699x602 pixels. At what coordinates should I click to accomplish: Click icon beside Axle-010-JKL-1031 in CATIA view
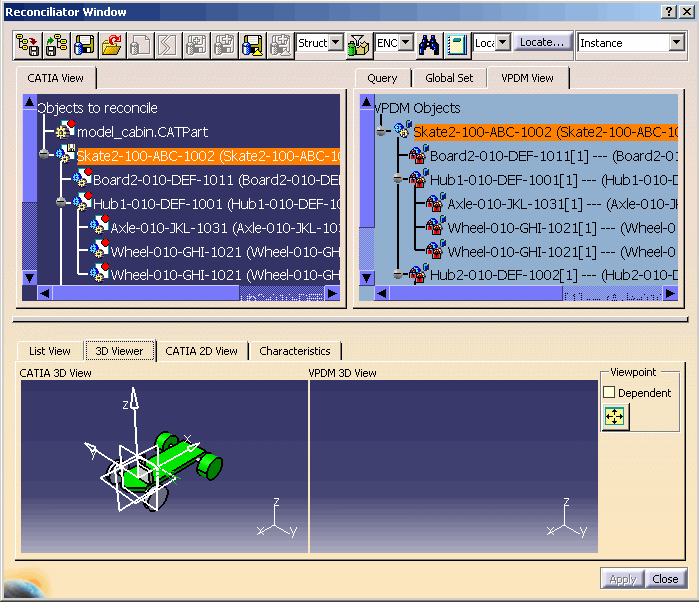[99, 225]
